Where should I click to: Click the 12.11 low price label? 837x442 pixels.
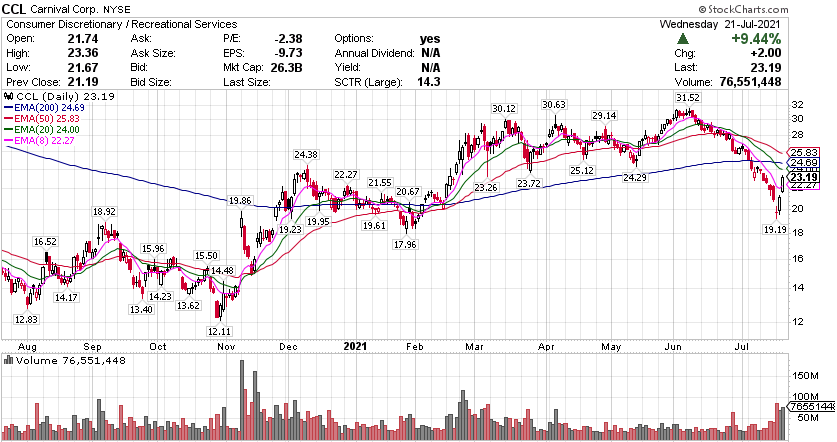tap(219, 332)
